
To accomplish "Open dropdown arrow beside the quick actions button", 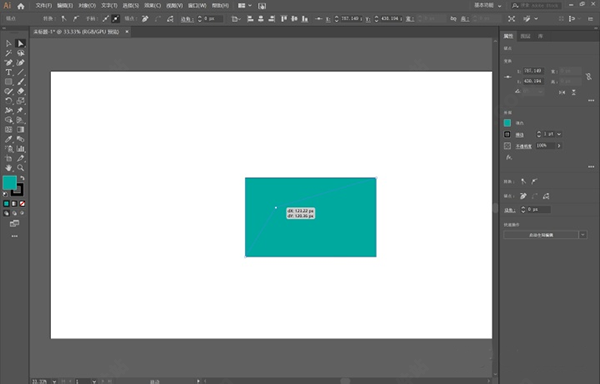I will pyautogui.click(x=583, y=235).
